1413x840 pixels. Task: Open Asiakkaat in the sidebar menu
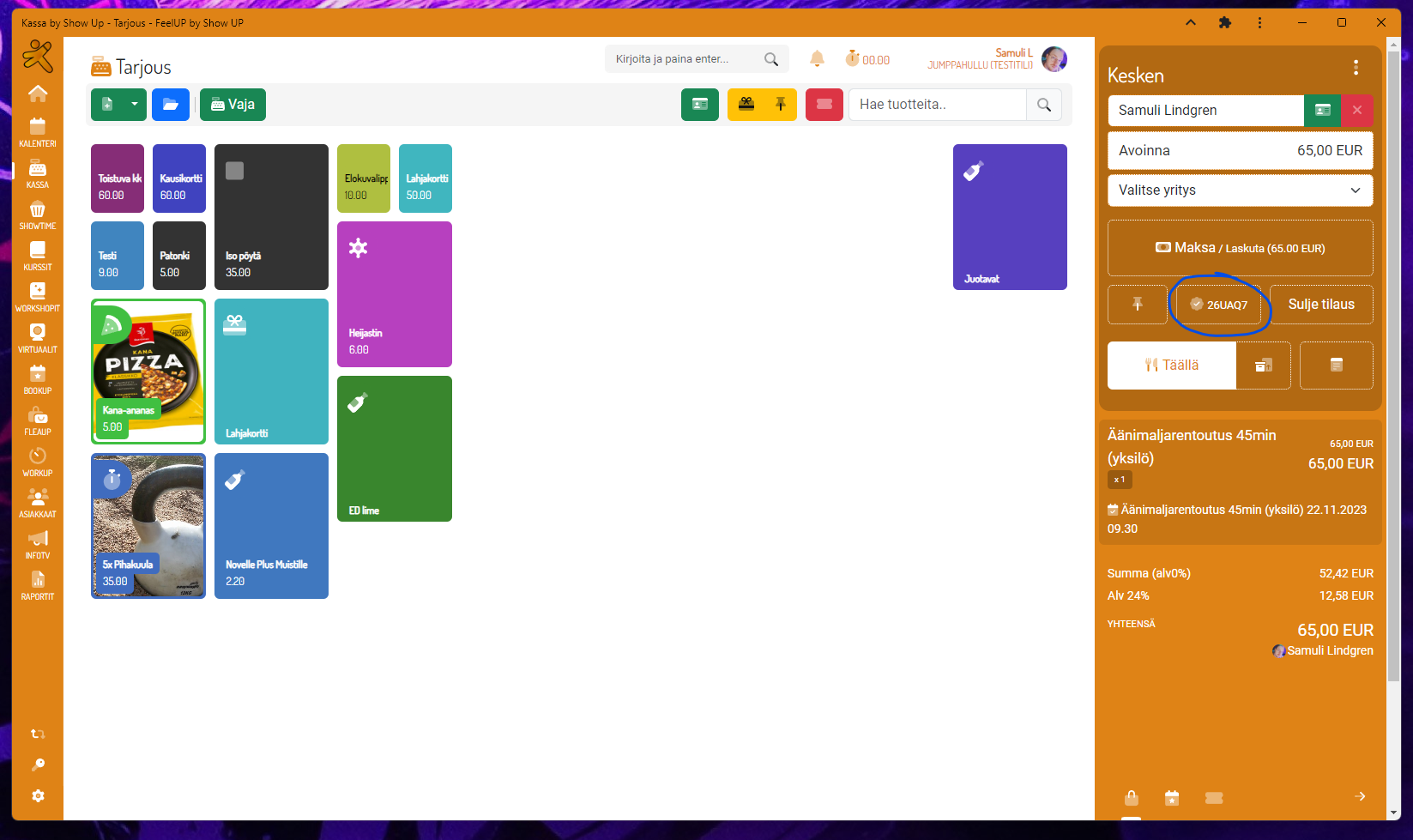tap(38, 504)
